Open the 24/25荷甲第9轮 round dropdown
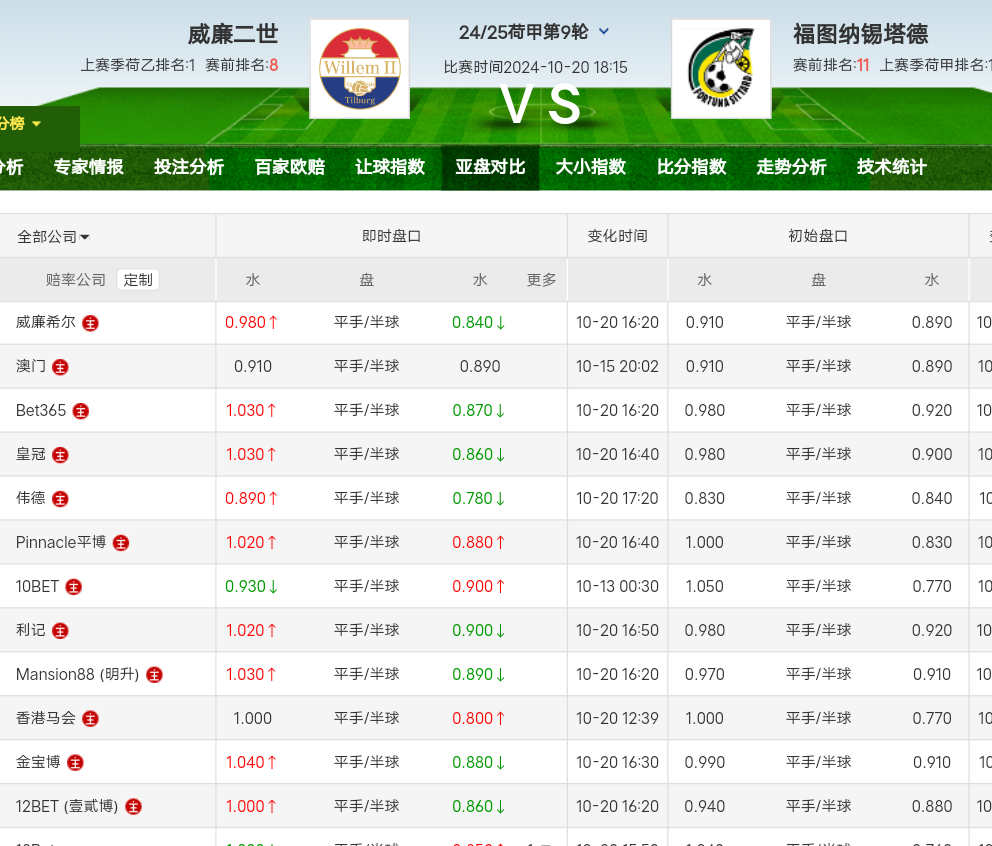 point(534,32)
